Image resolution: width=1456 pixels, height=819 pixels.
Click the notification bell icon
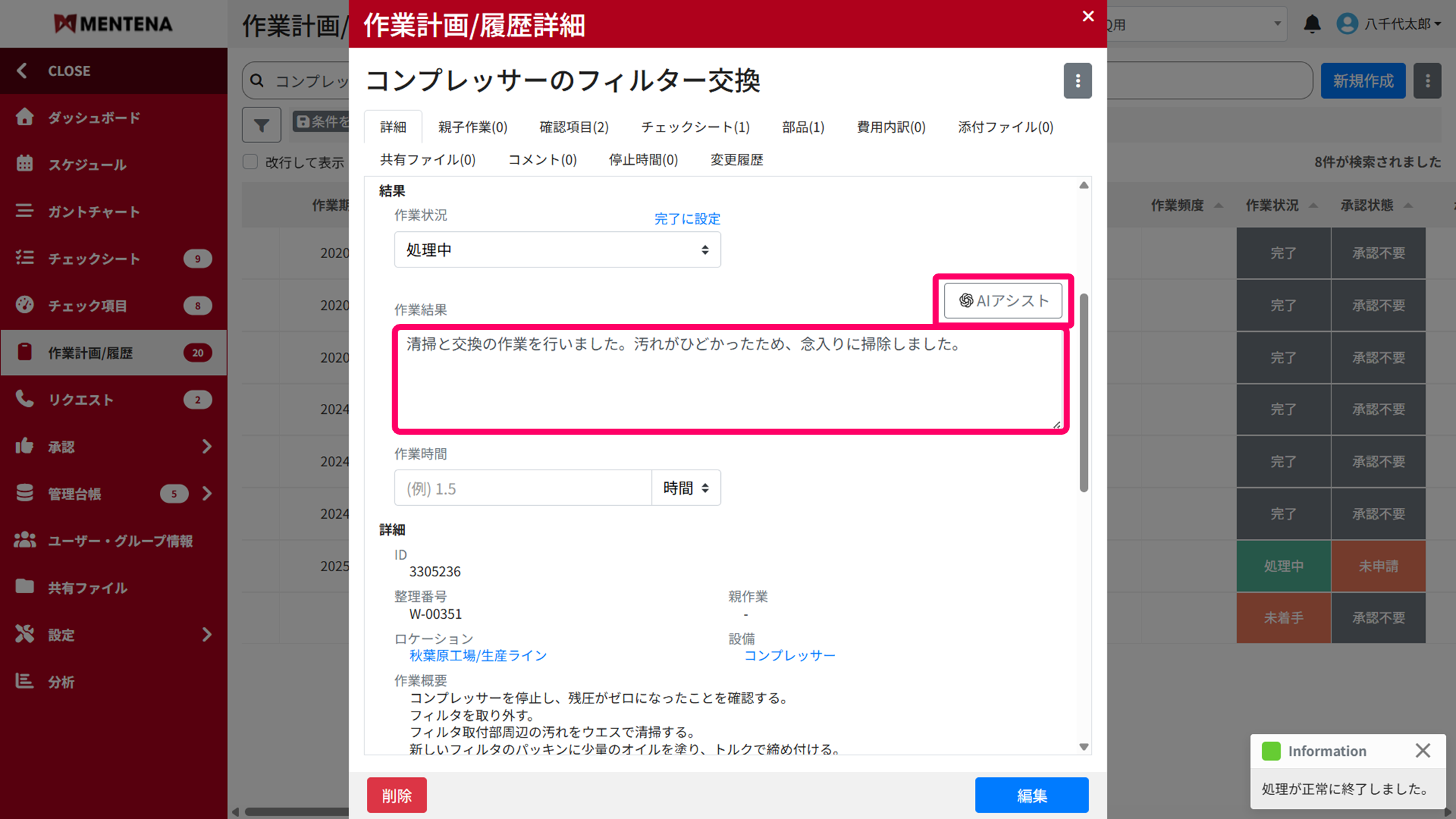click(x=1312, y=24)
